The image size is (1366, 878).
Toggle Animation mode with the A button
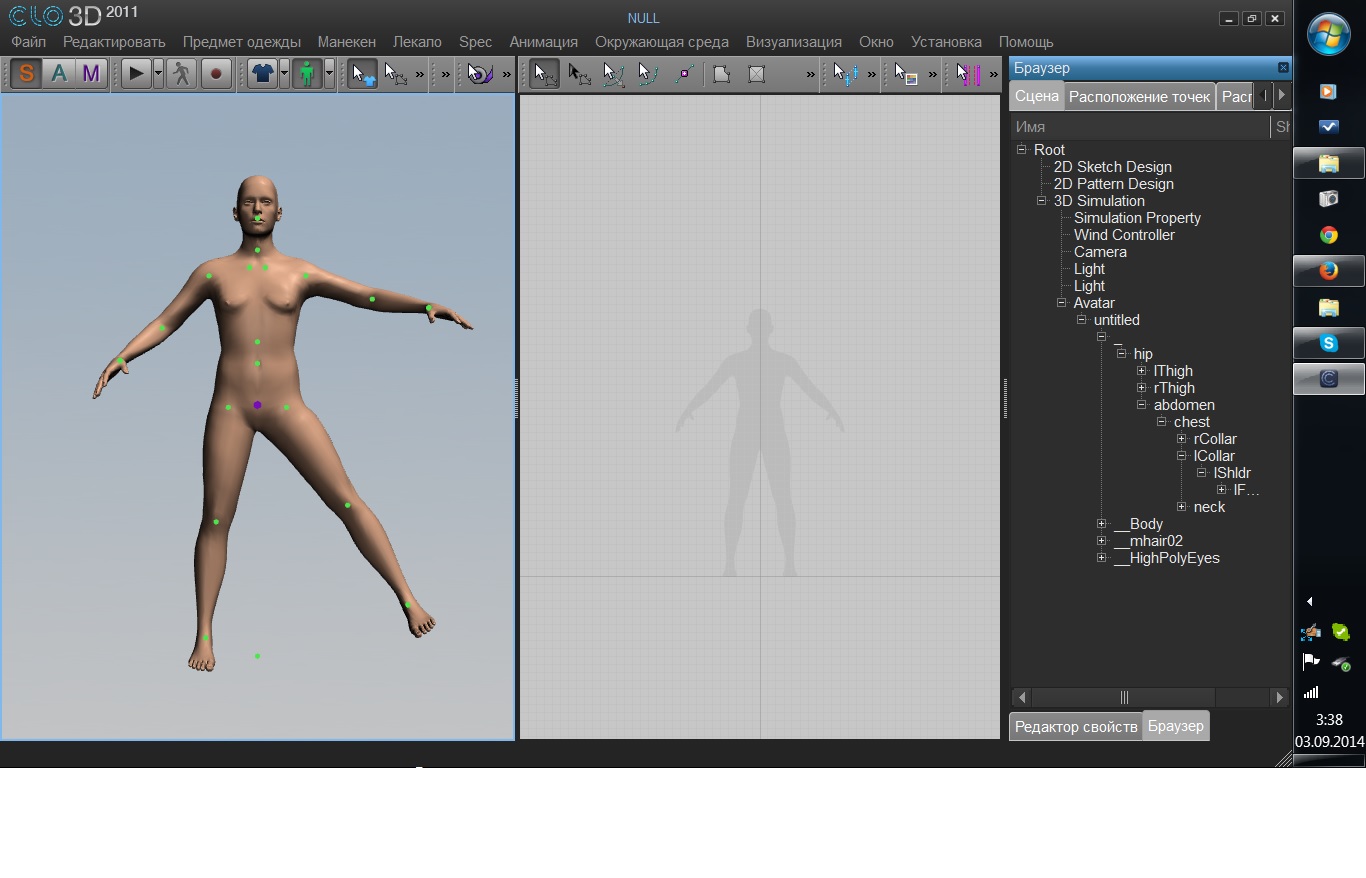click(59, 74)
